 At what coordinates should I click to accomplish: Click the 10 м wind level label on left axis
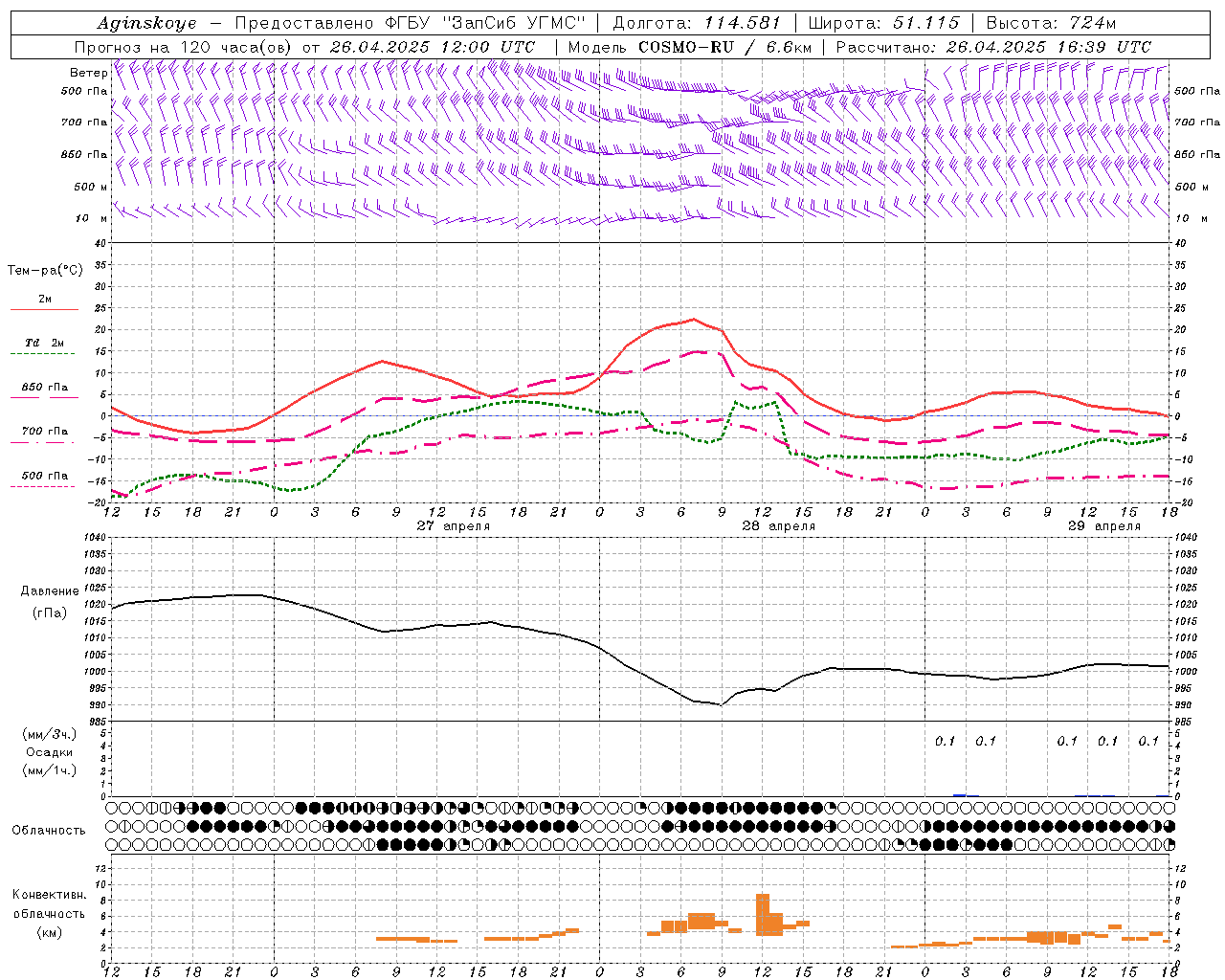[91, 219]
